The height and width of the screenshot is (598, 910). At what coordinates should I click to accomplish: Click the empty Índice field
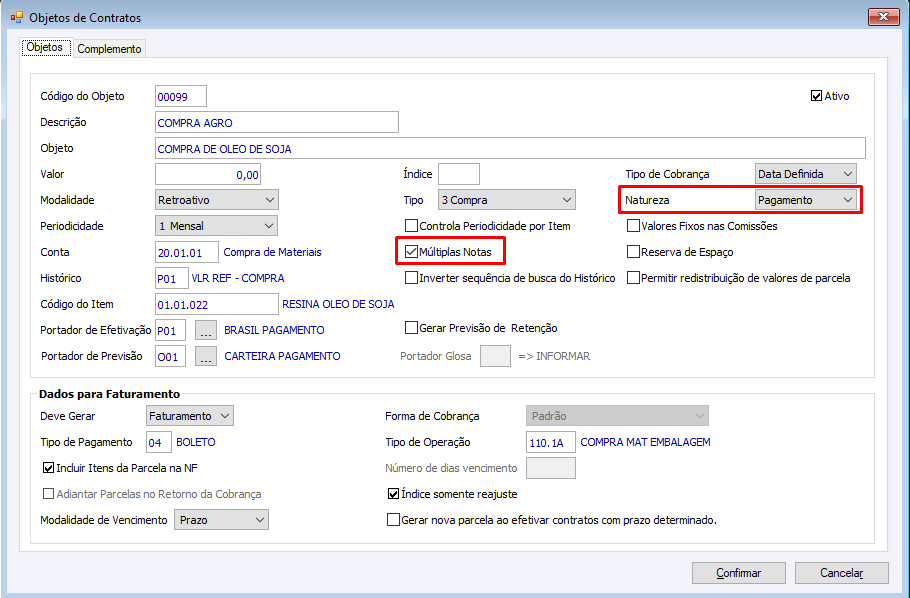point(458,174)
